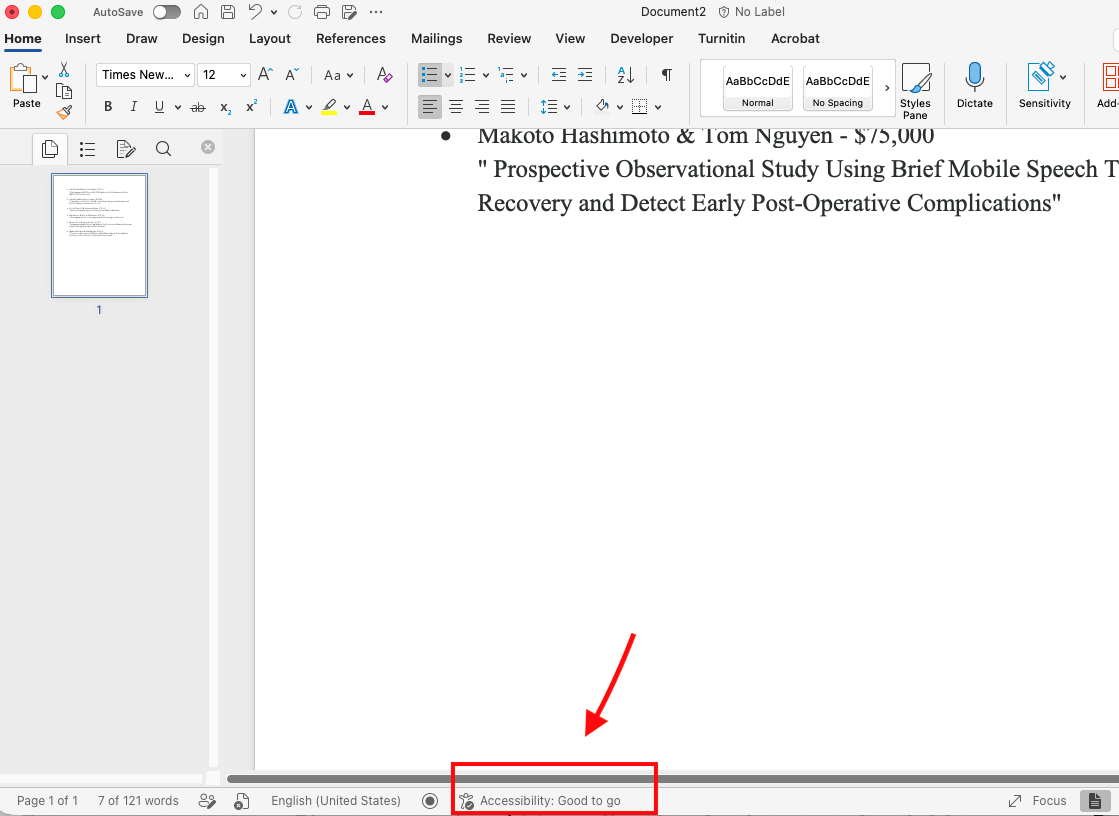Copy selection using the copy icon

64,91
